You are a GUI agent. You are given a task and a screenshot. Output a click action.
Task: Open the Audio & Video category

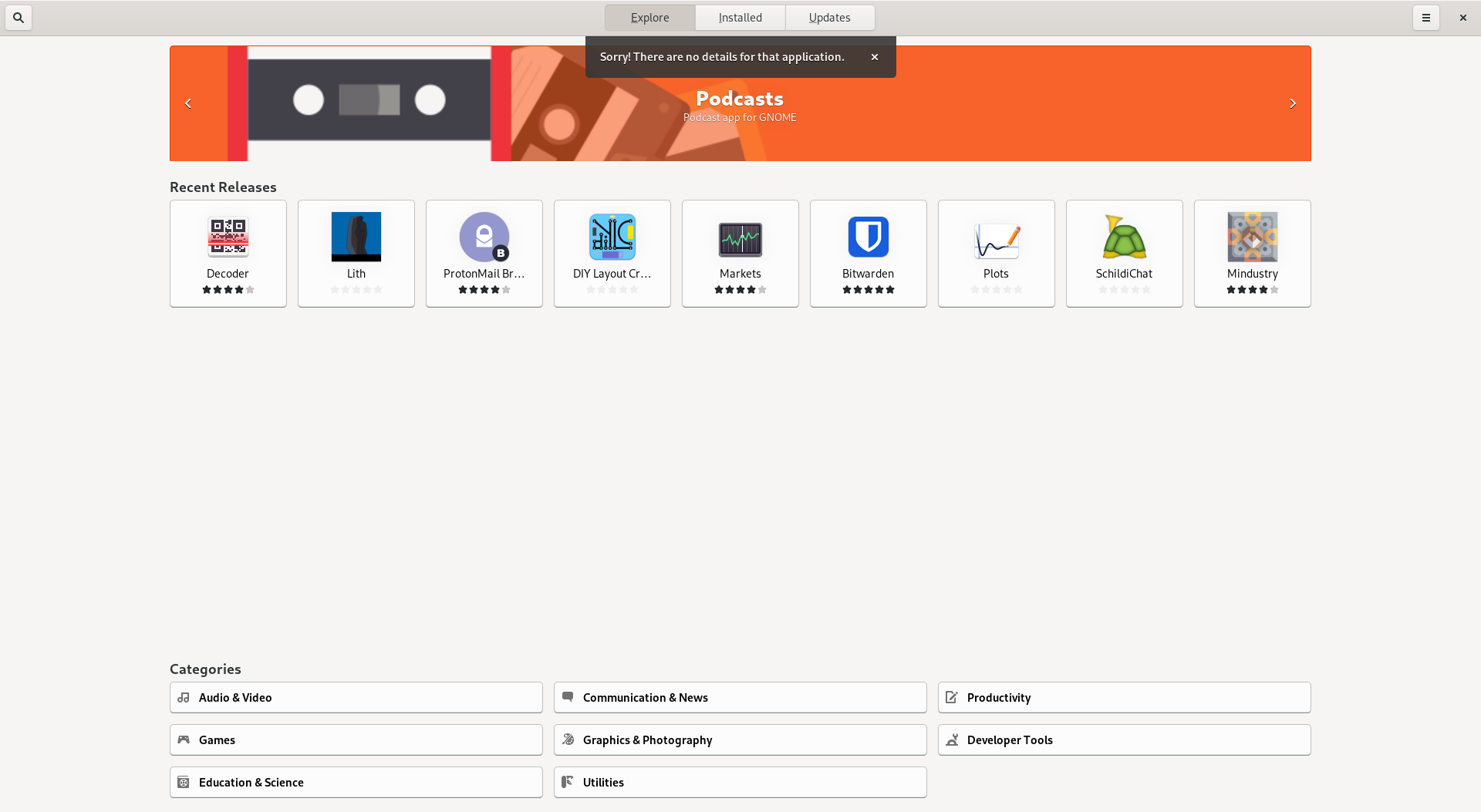[x=356, y=697]
